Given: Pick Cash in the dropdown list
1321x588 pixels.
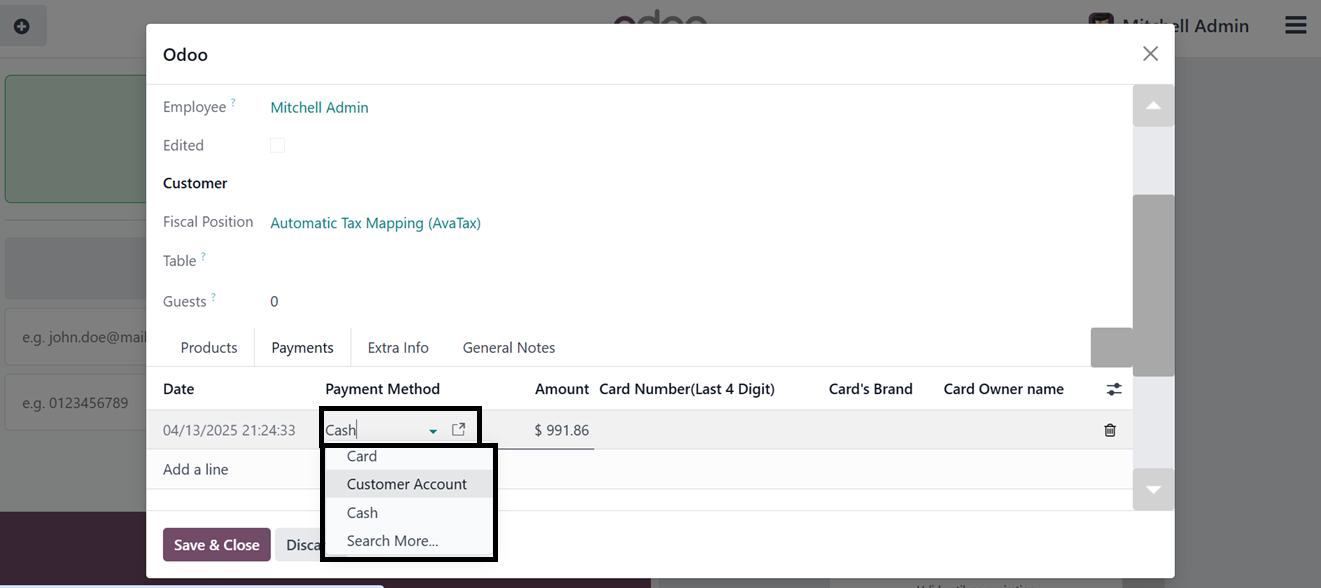Looking at the screenshot, I should 362,513.
